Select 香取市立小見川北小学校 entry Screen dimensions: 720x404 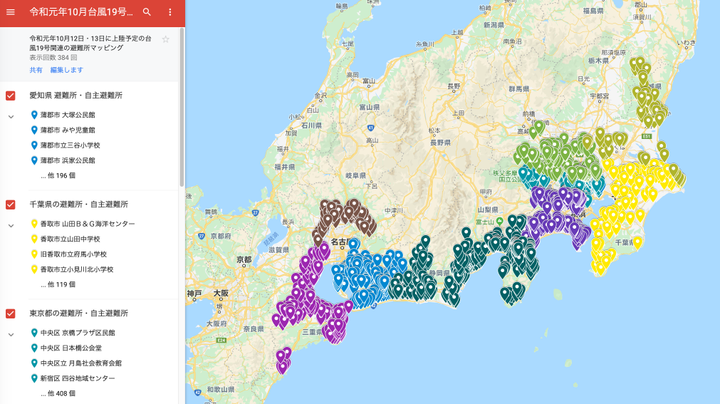click(x=76, y=269)
